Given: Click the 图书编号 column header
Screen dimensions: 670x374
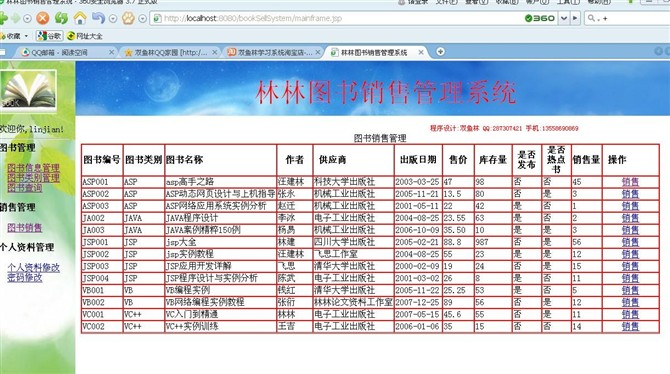Looking at the screenshot, I should [x=102, y=160].
